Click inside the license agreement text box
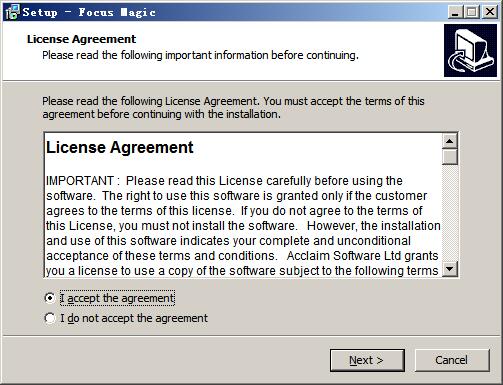 (243, 205)
